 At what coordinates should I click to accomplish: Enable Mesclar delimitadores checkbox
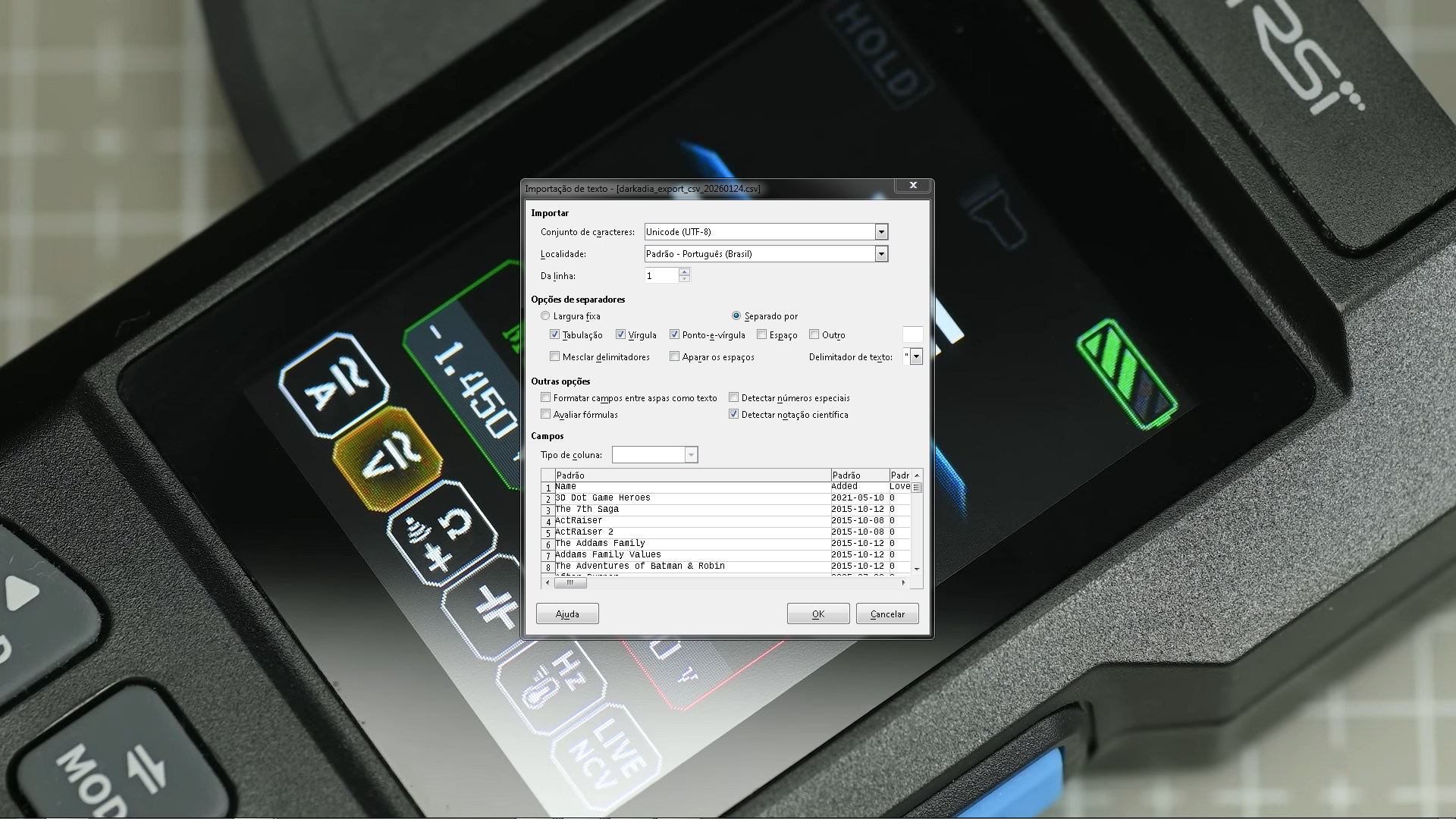(x=554, y=356)
